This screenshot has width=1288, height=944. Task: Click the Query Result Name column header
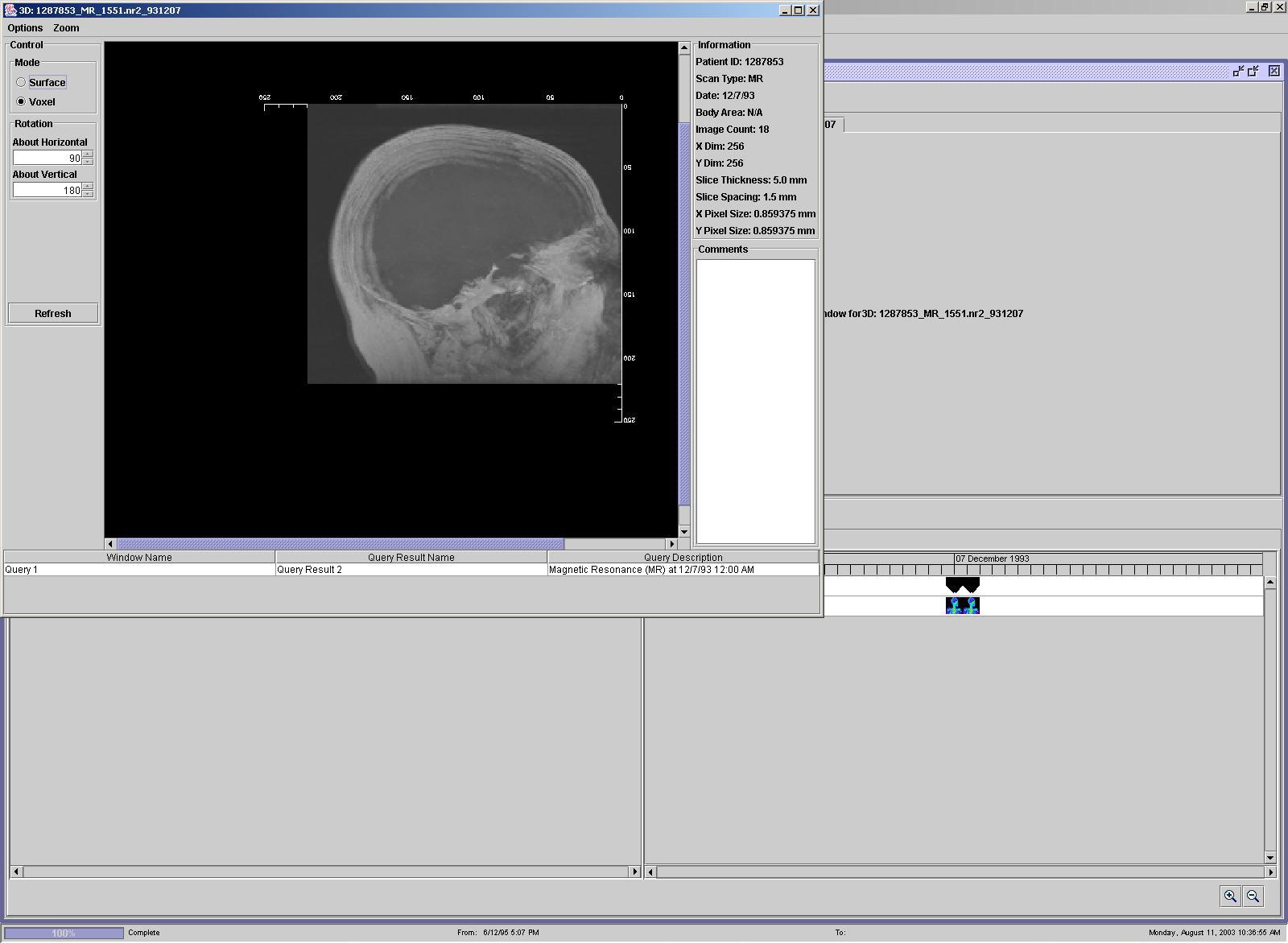(411, 557)
